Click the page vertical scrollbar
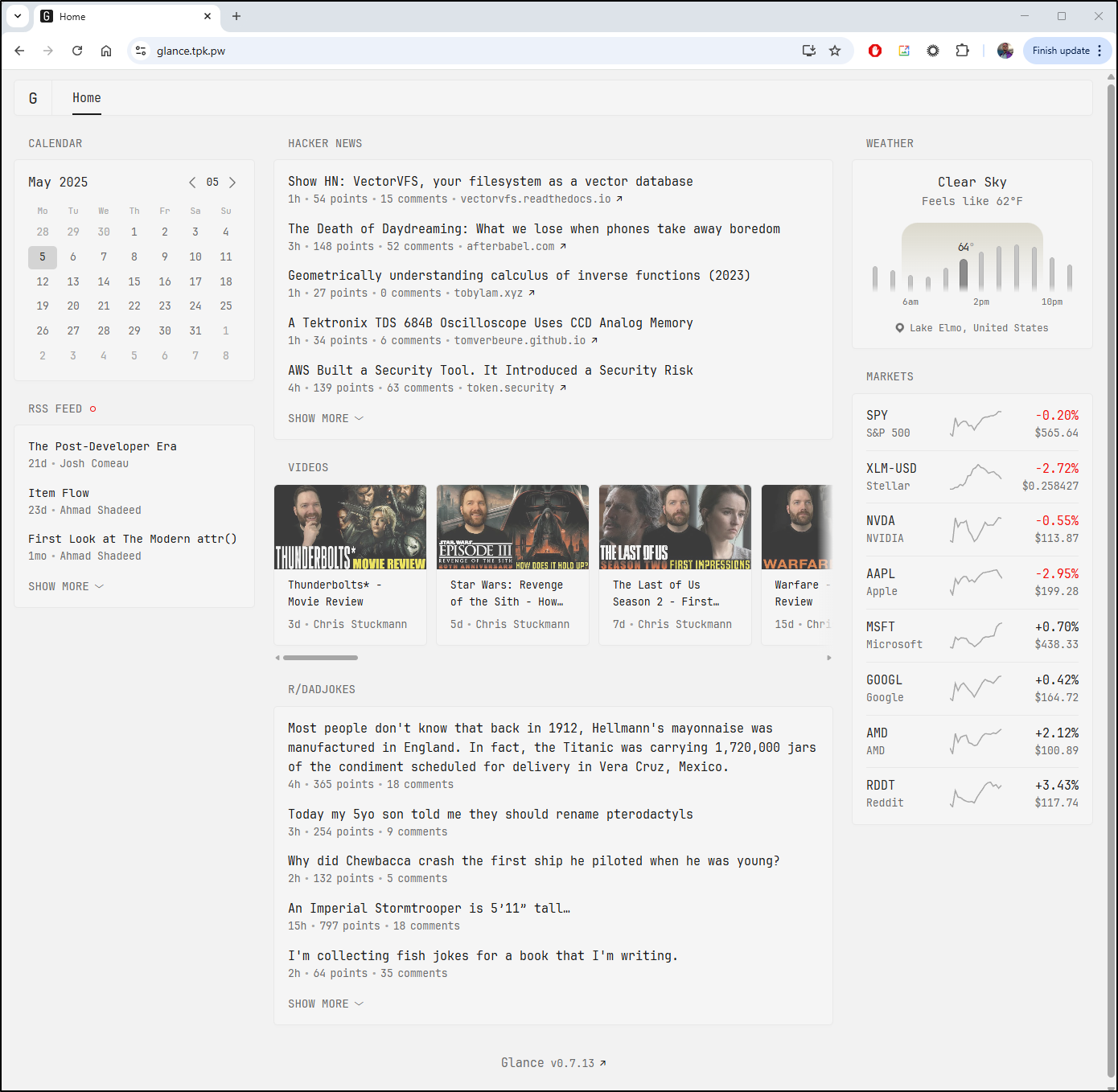This screenshot has height=1092, width=1118. [x=1112, y=579]
